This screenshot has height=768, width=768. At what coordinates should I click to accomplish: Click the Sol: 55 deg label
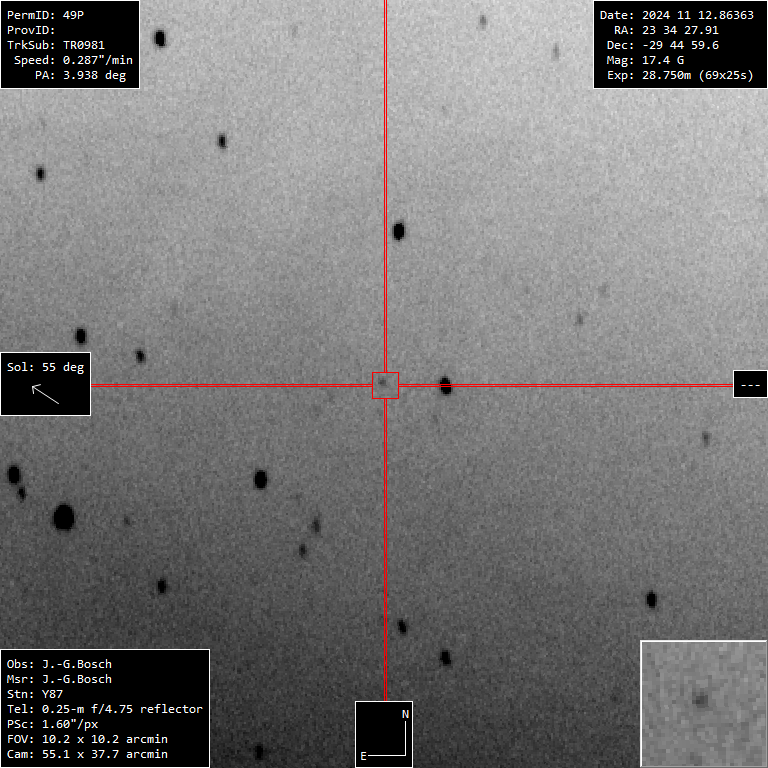tap(46, 367)
